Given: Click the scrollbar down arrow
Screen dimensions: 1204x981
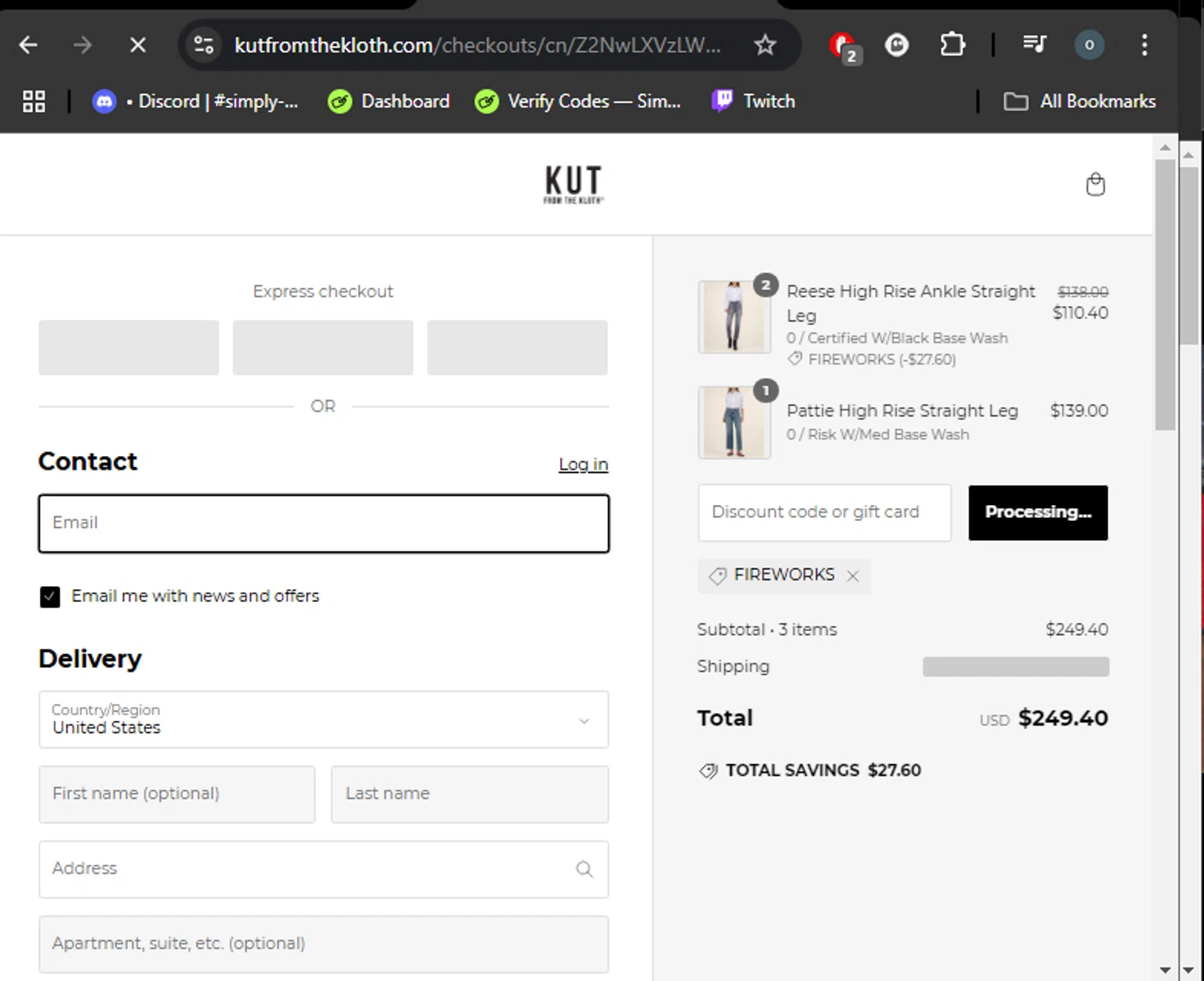Looking at the screenshot, I should (1165, 970).
